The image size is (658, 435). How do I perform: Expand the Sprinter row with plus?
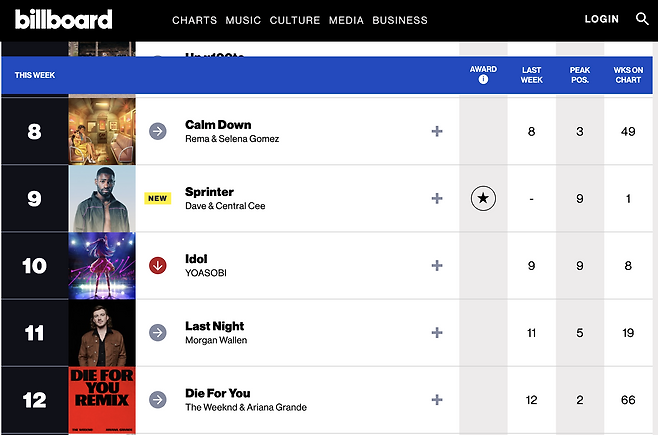437,198
